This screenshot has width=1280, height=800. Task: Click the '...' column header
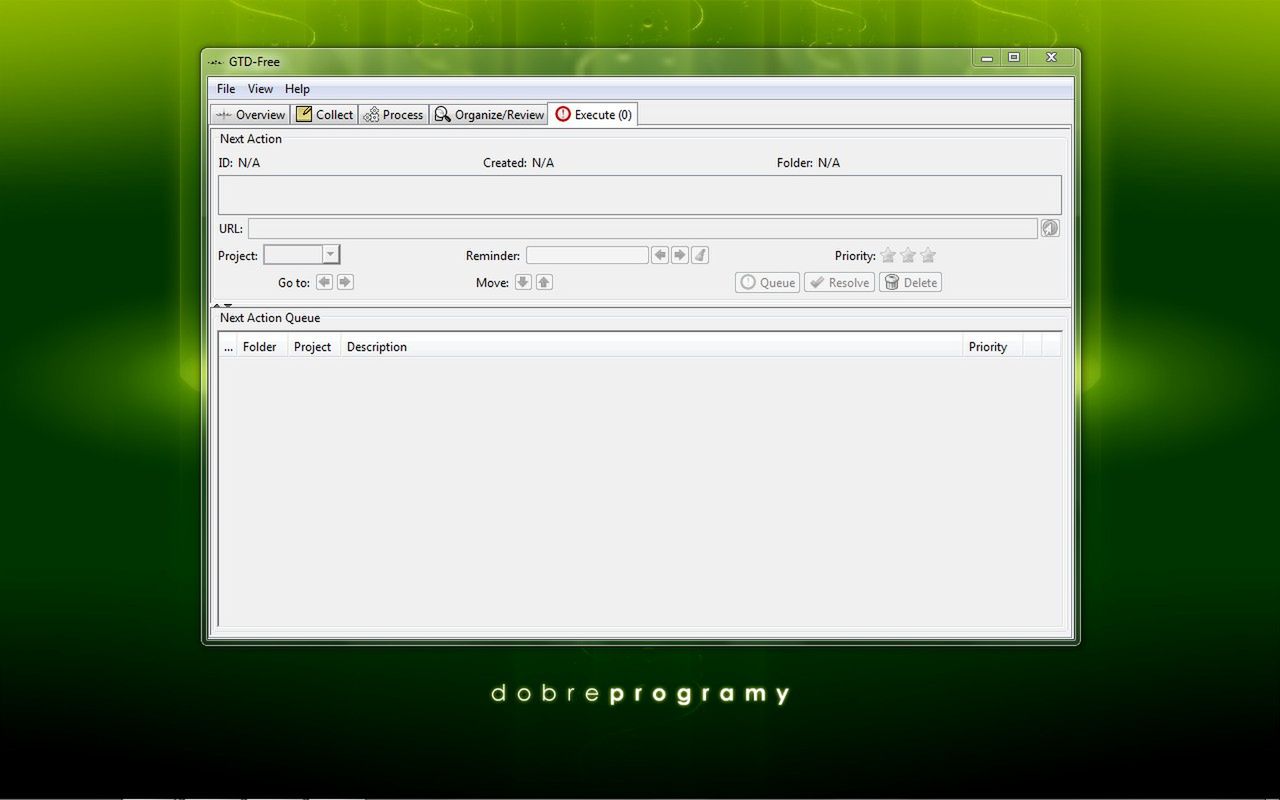(x=228, y=347)
